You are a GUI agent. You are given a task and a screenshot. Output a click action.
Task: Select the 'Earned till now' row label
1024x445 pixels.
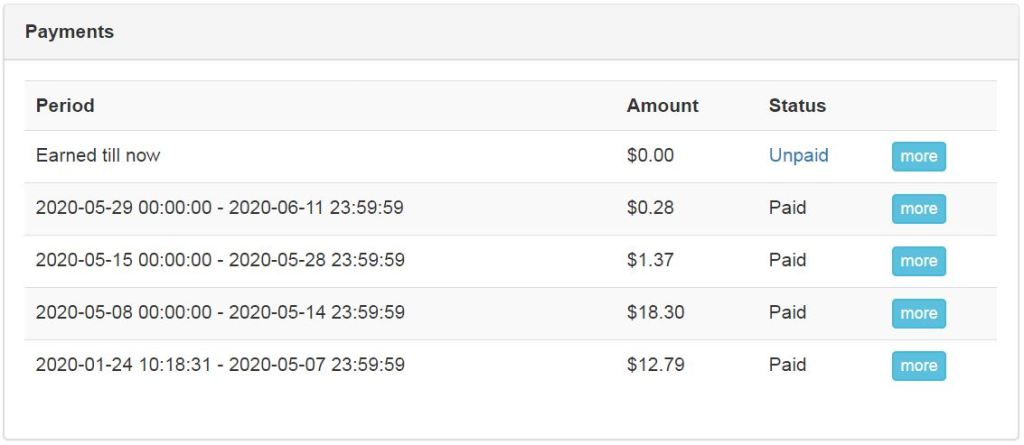[x=98, y=156]
